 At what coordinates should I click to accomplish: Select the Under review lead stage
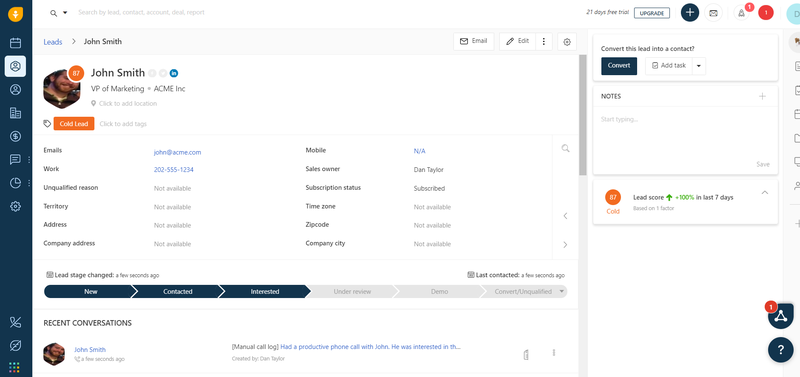coord(352,292)
